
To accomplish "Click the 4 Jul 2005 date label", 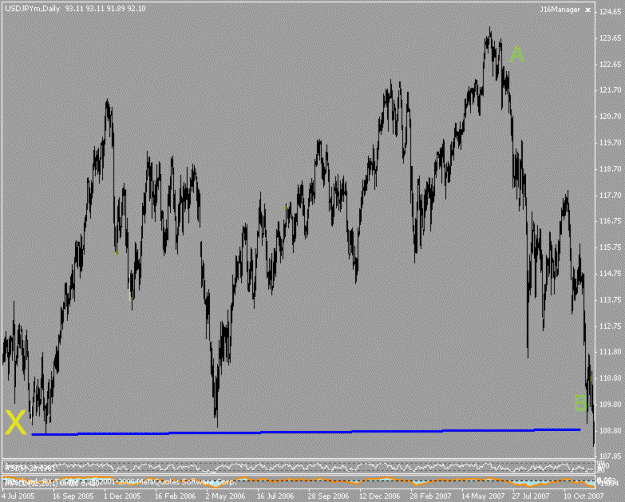I will [19, 496].
